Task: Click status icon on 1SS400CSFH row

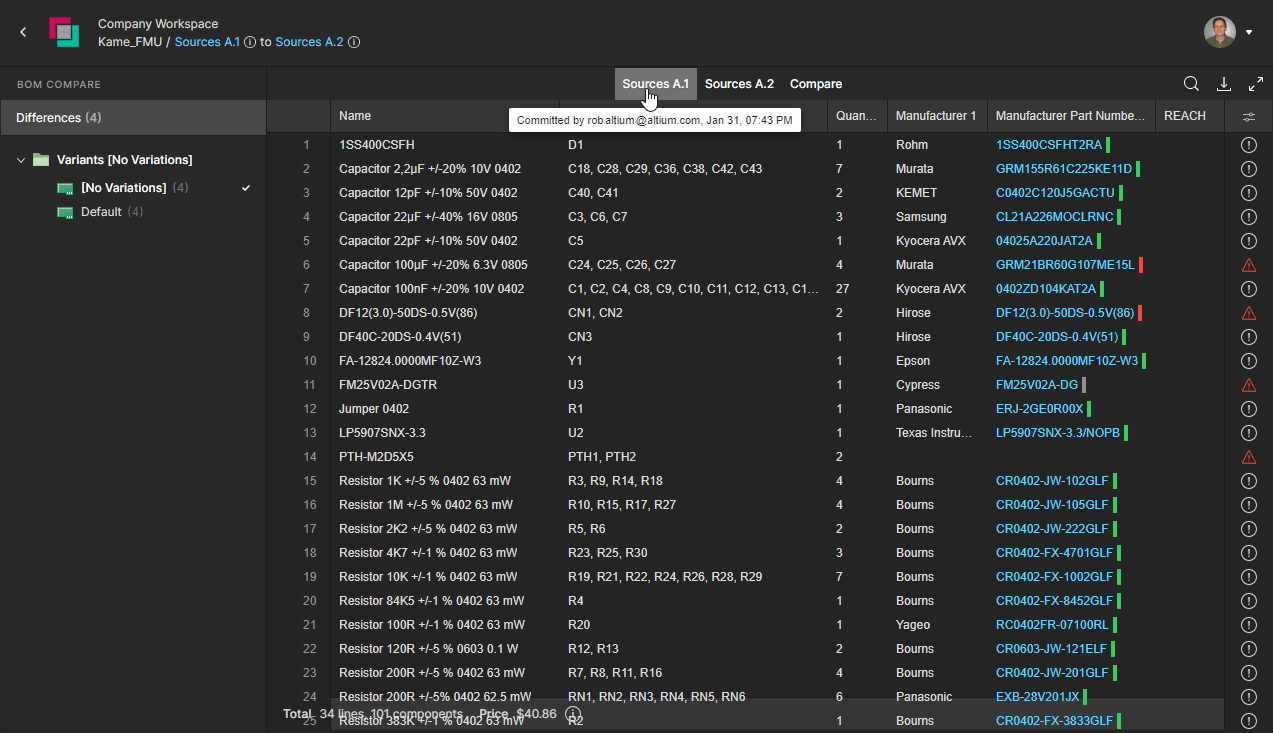Action: click(1248, 145)
